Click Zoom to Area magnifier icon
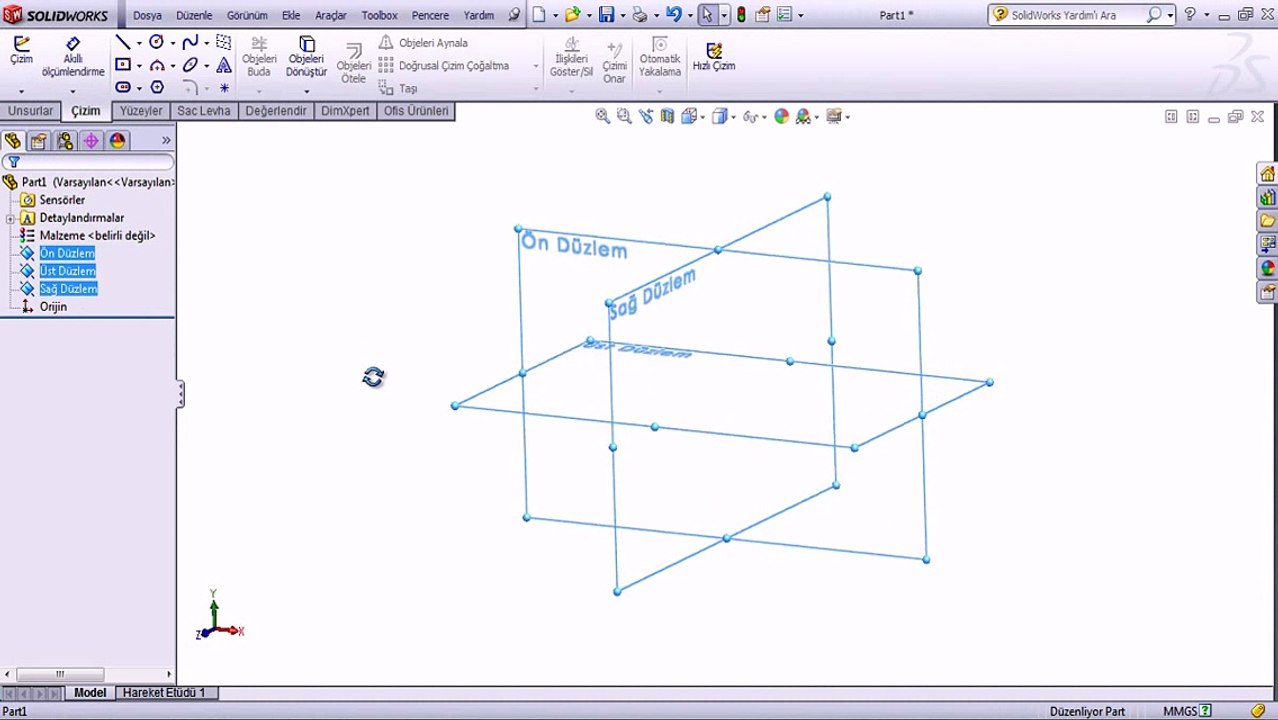Screen dimensions: 1278x720 click(x=624, y=116)
